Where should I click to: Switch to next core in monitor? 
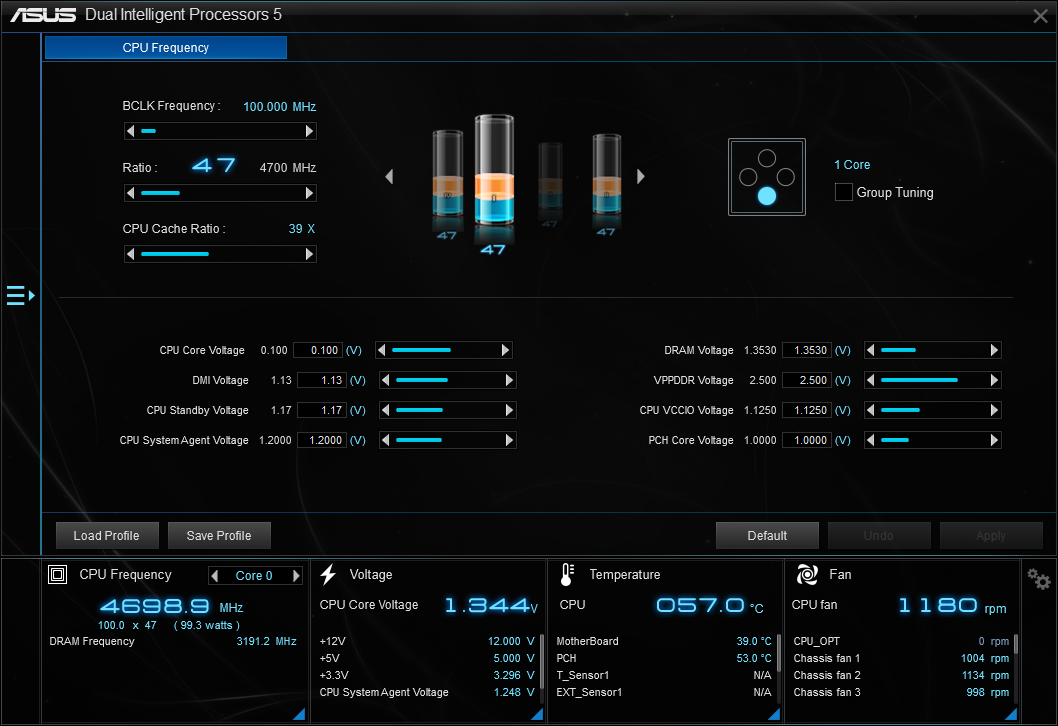(x=296, y=576)
